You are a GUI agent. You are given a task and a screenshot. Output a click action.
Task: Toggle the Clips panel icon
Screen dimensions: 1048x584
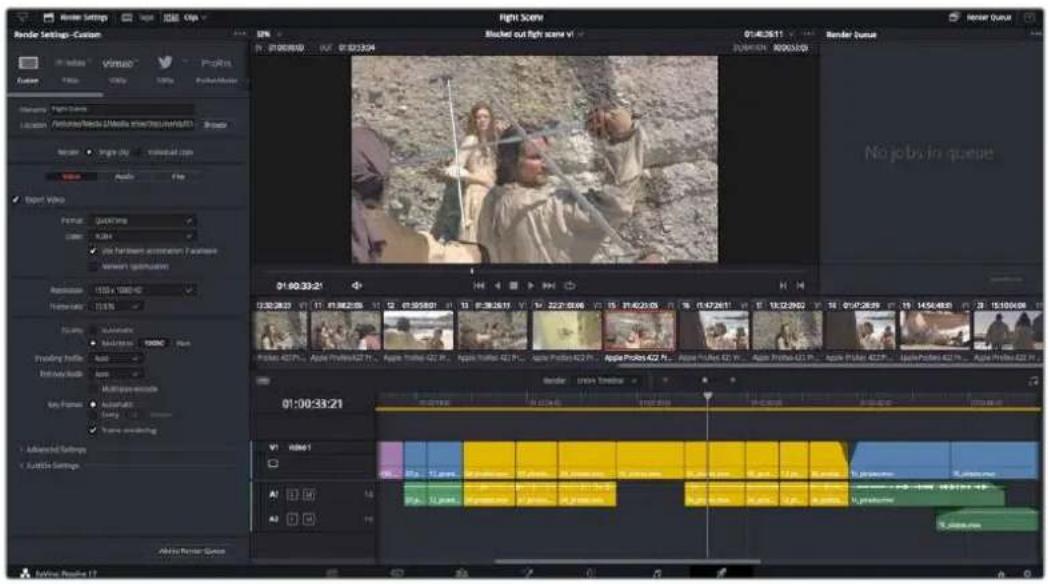click(171, 17)
